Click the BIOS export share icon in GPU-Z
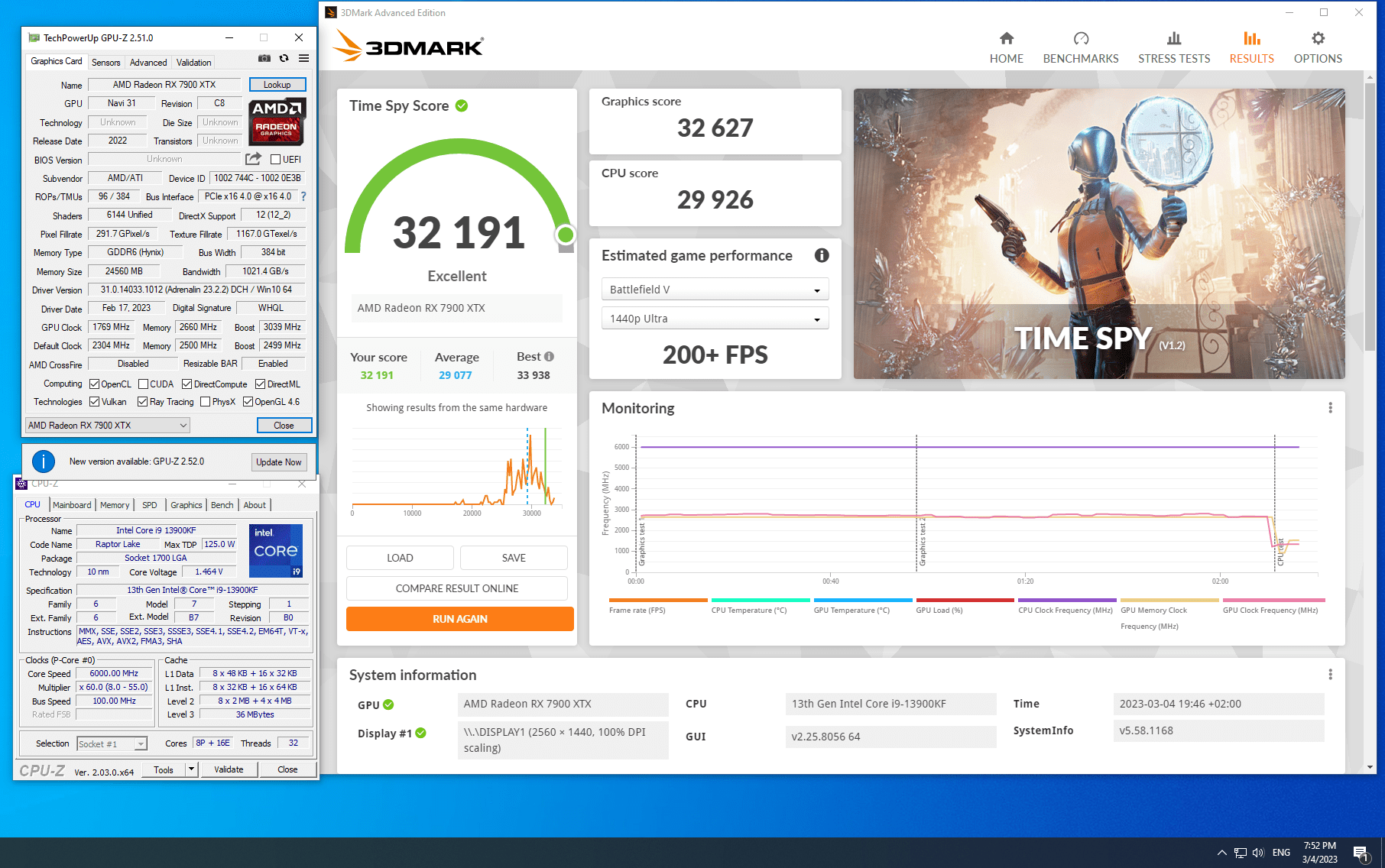The image size is (1385, 868). click(253, 159)
